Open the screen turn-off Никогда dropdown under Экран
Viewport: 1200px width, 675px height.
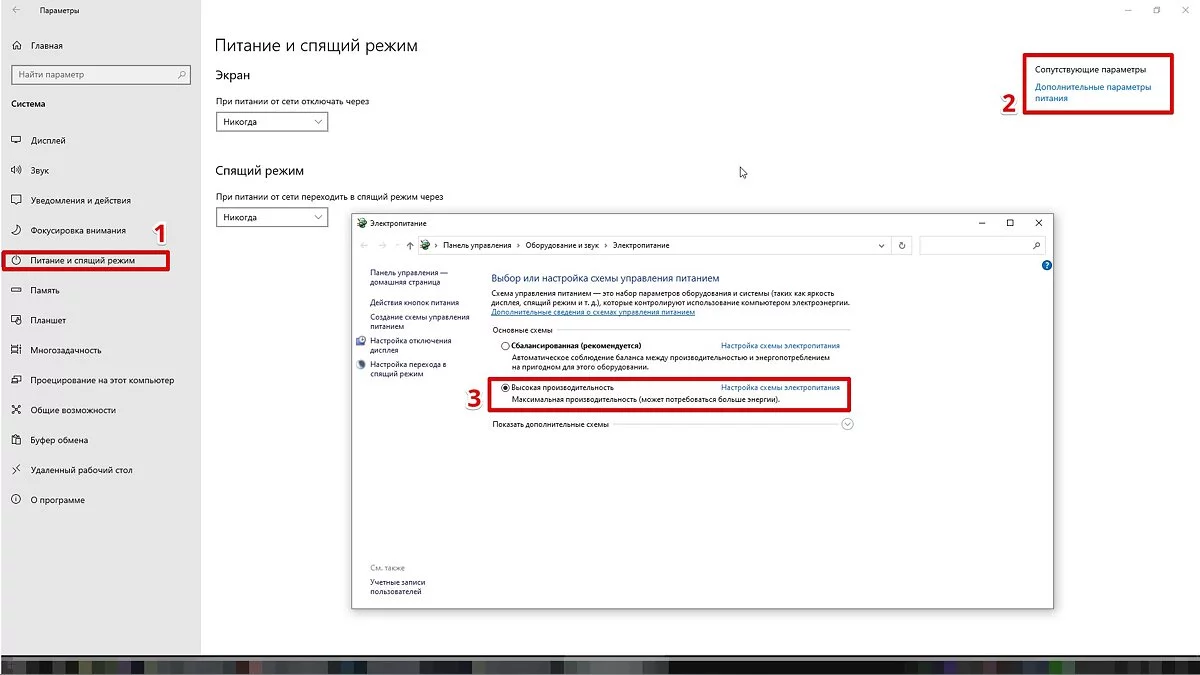(272, 122)
